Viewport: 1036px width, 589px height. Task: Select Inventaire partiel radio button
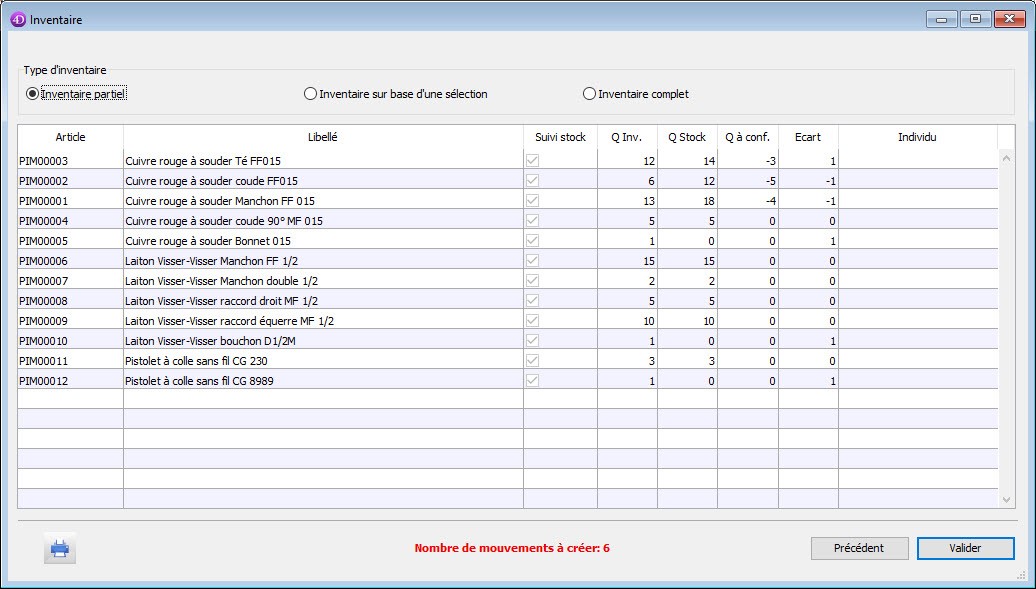pos(33,94)
